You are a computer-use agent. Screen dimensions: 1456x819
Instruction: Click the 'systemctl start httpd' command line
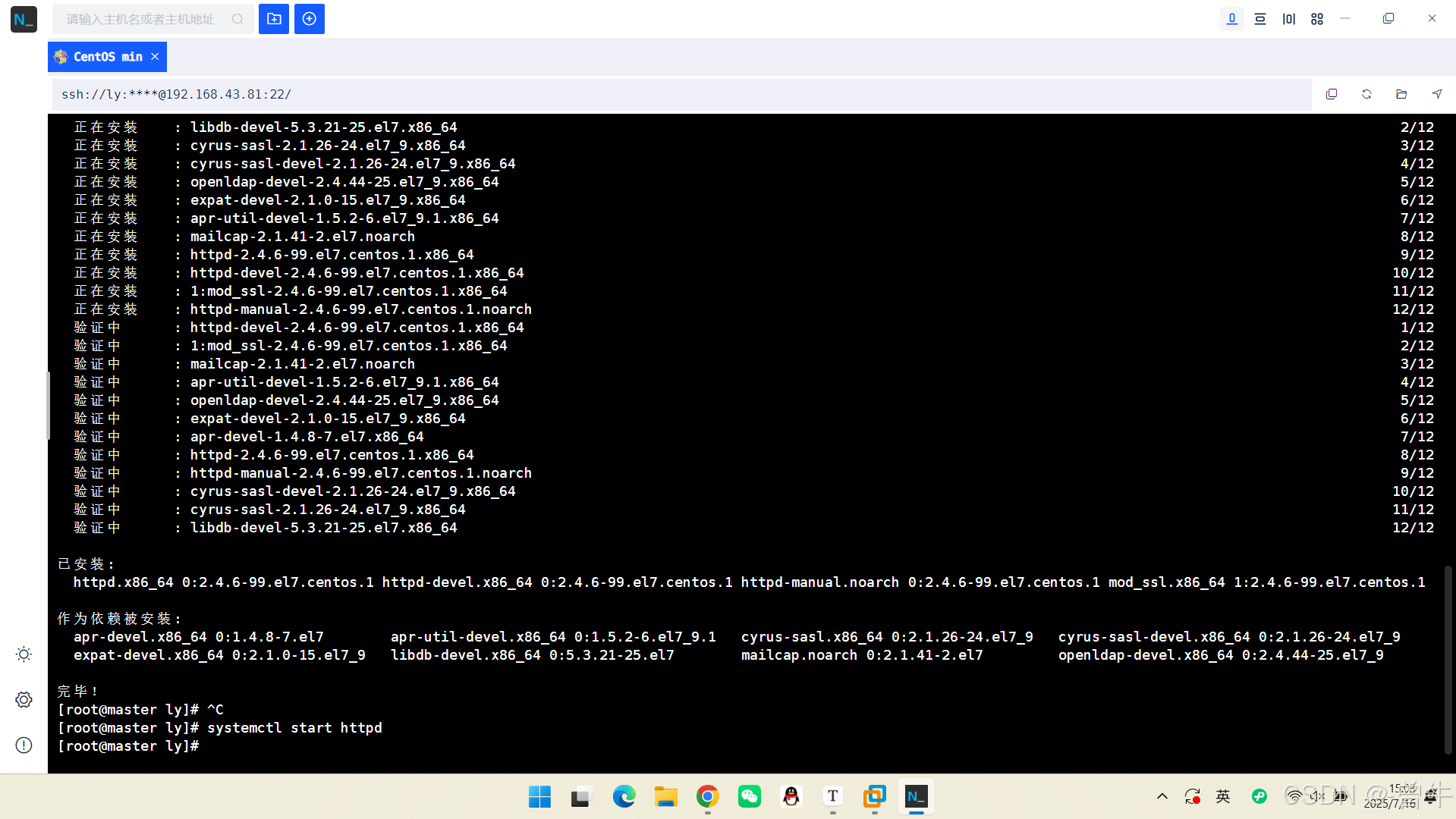coord(220,728)
